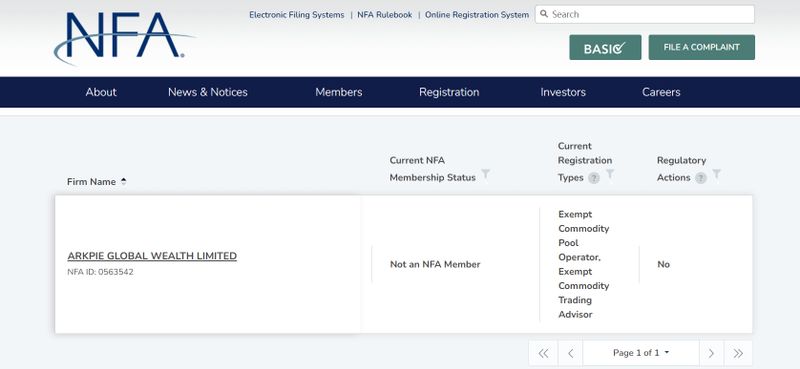Click the search magnifier icon
800x369 pixels.
pos(544,14)
